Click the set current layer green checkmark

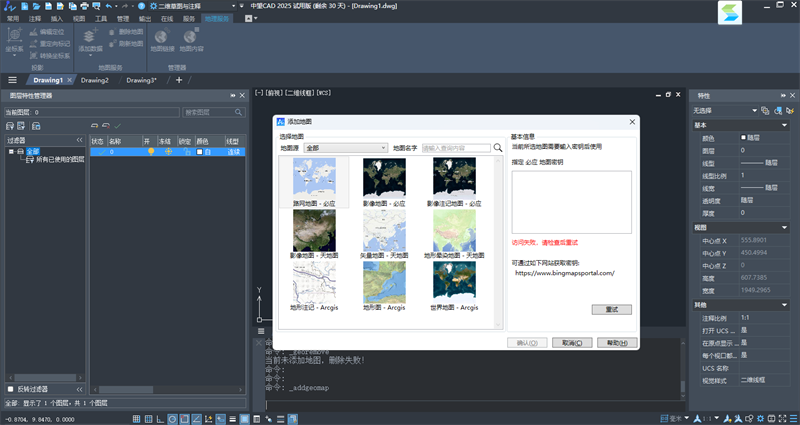click(x=118, y=126)
